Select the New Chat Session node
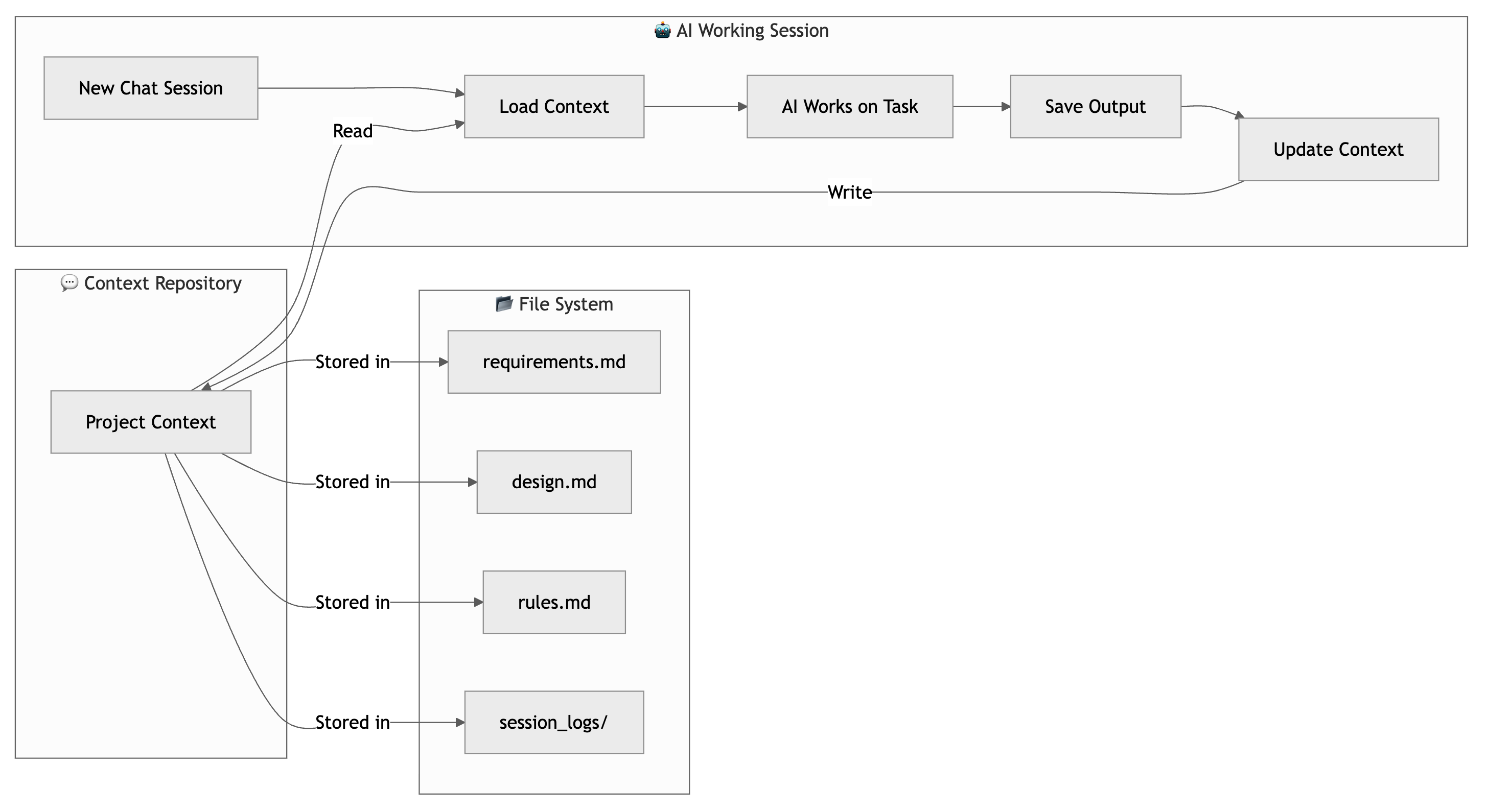The width and height of the screenshot is (1487, 812). [x=151, y=88]
